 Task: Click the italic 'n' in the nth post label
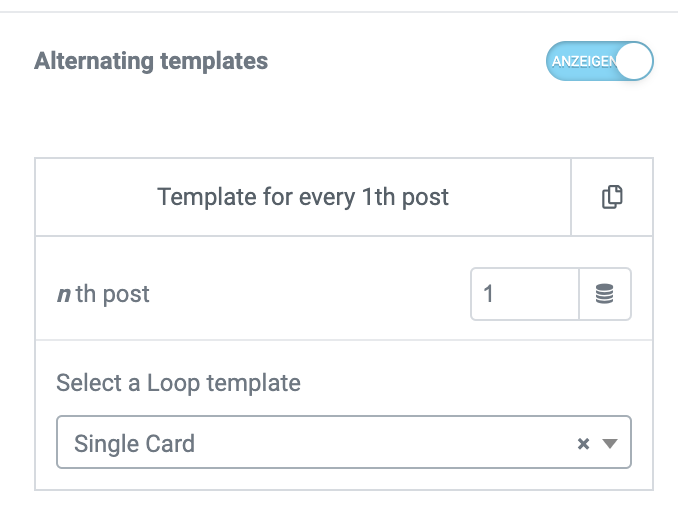(x=63, y=295)
